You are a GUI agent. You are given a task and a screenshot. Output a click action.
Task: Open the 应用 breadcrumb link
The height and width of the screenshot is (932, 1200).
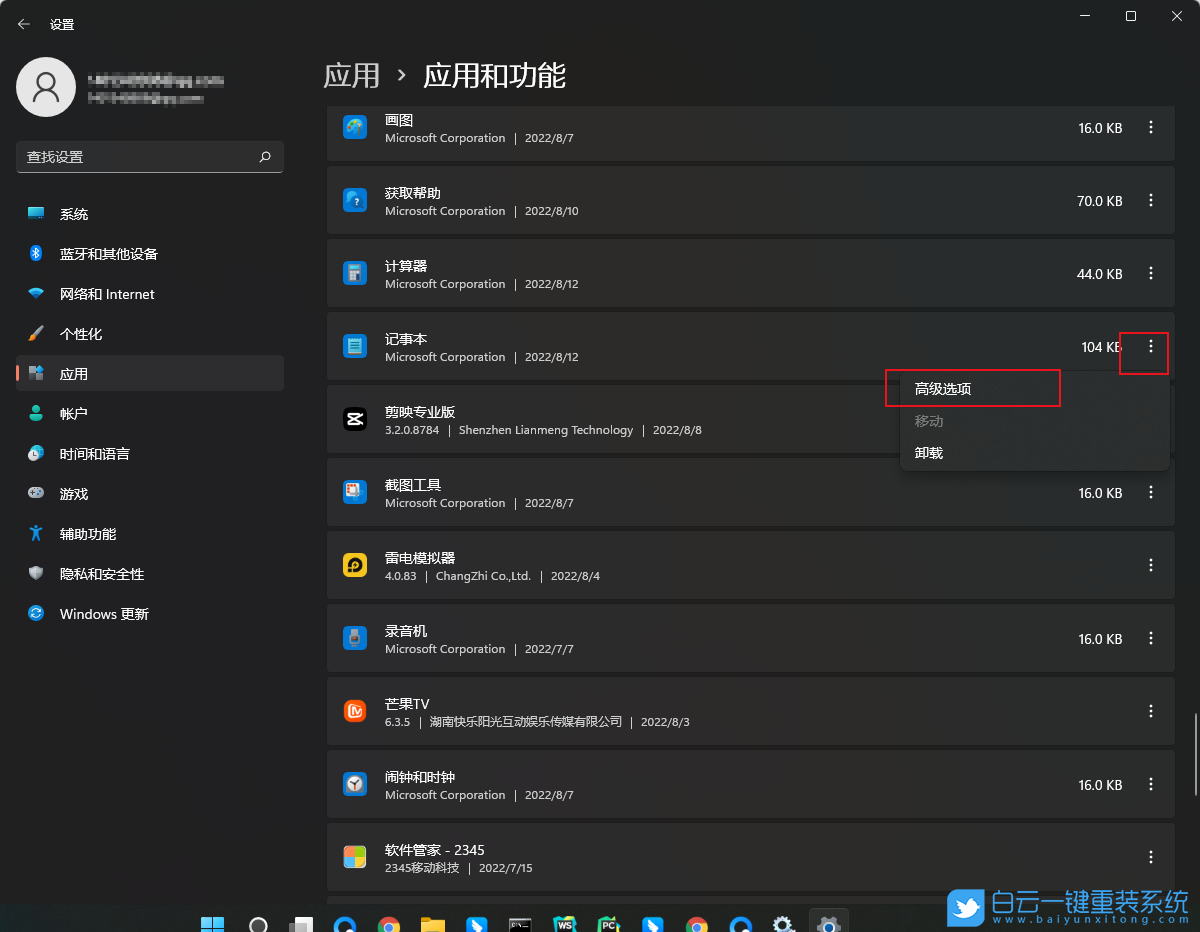pyautogui.click(x=351, y=76)
